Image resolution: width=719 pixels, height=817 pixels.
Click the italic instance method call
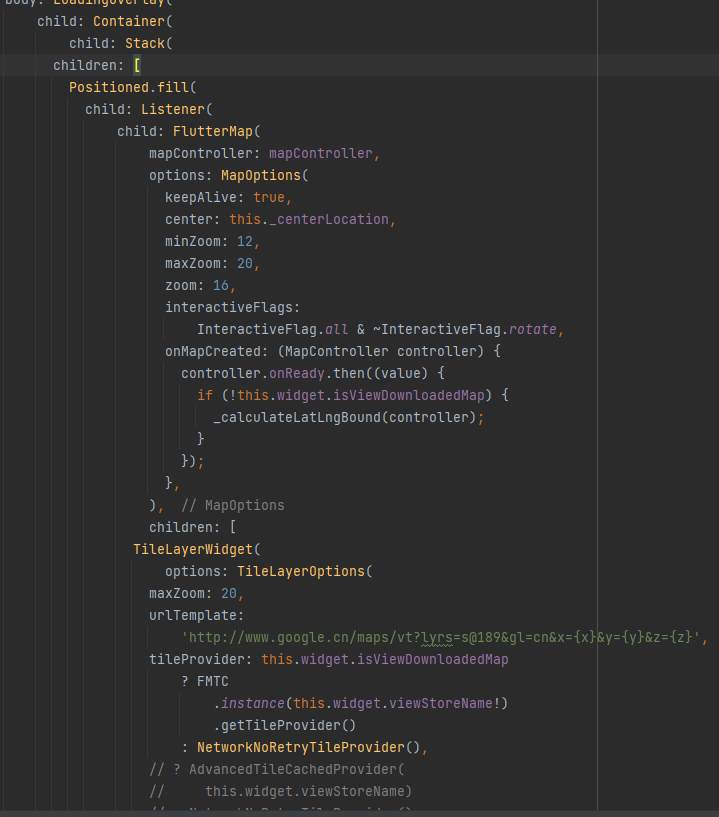coord(253,703)
